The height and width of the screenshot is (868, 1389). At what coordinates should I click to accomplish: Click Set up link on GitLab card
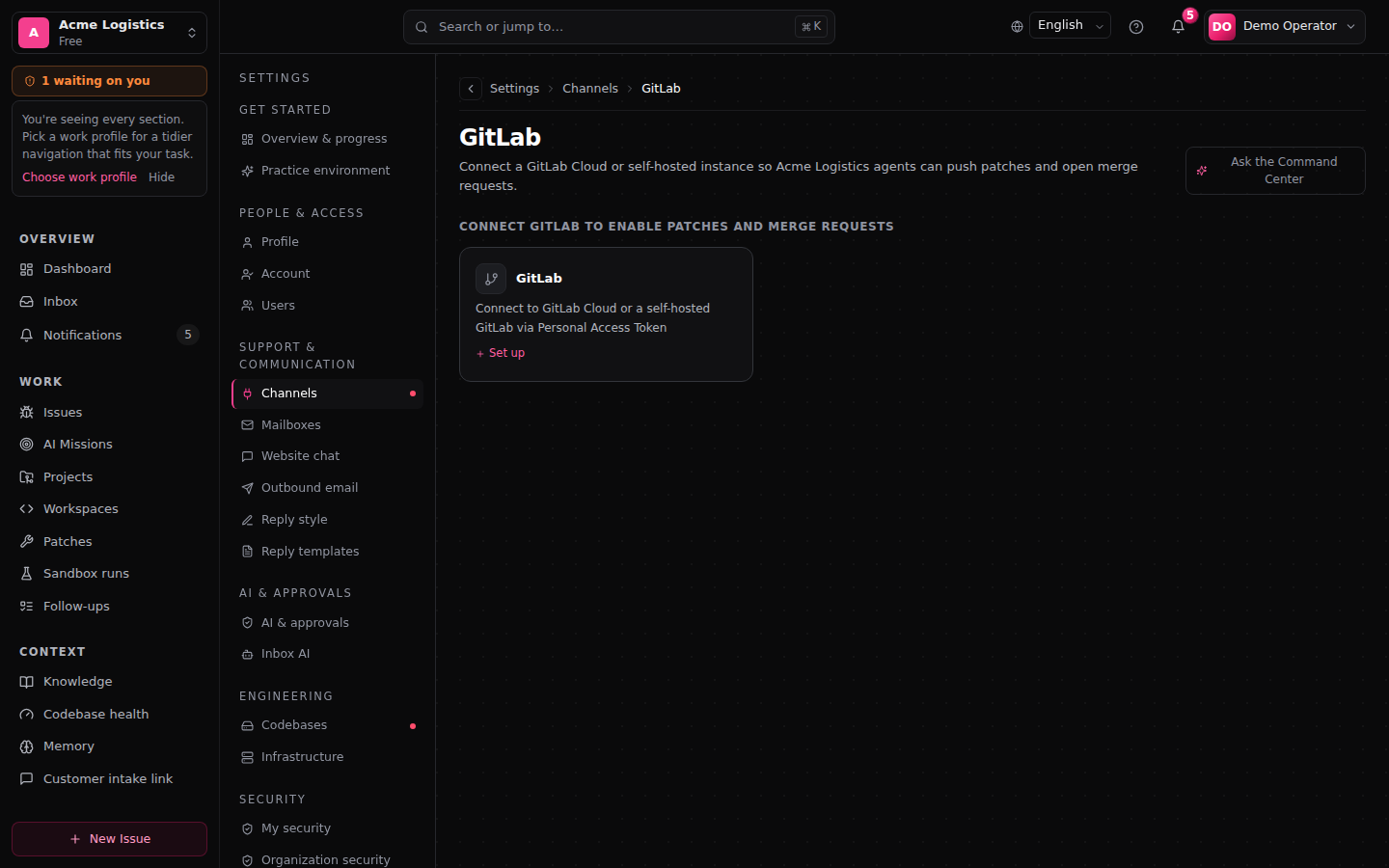tap(501, 353)
